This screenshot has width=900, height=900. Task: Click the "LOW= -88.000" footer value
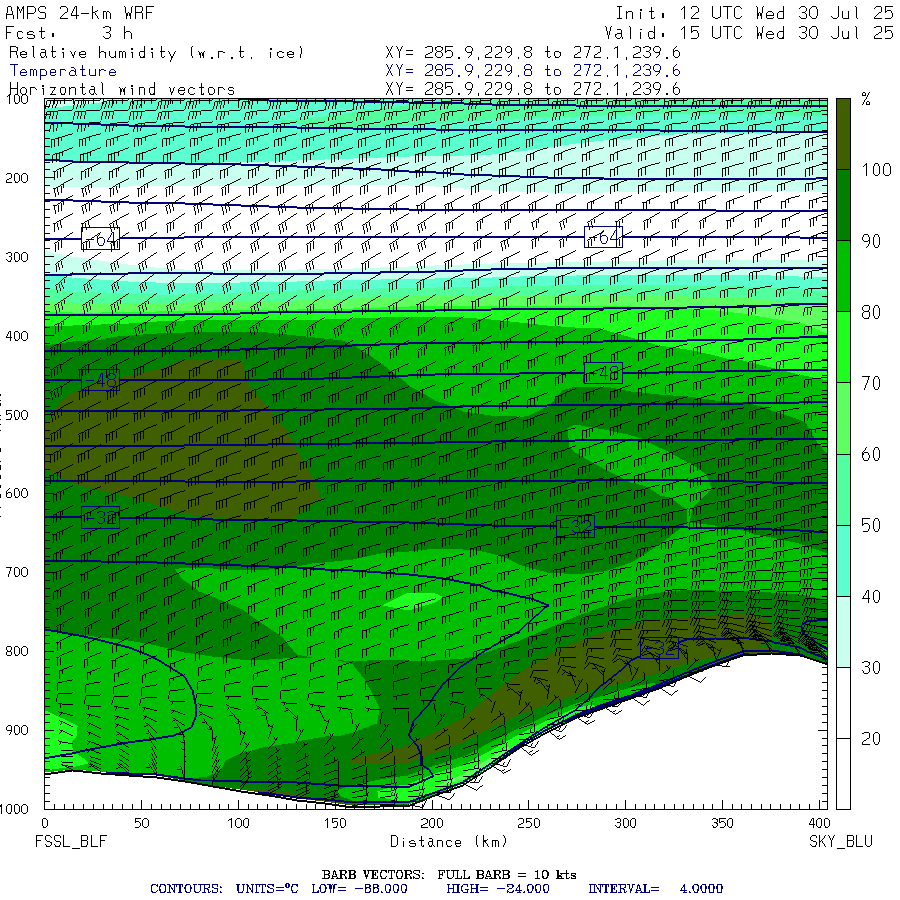pos(359,889)
